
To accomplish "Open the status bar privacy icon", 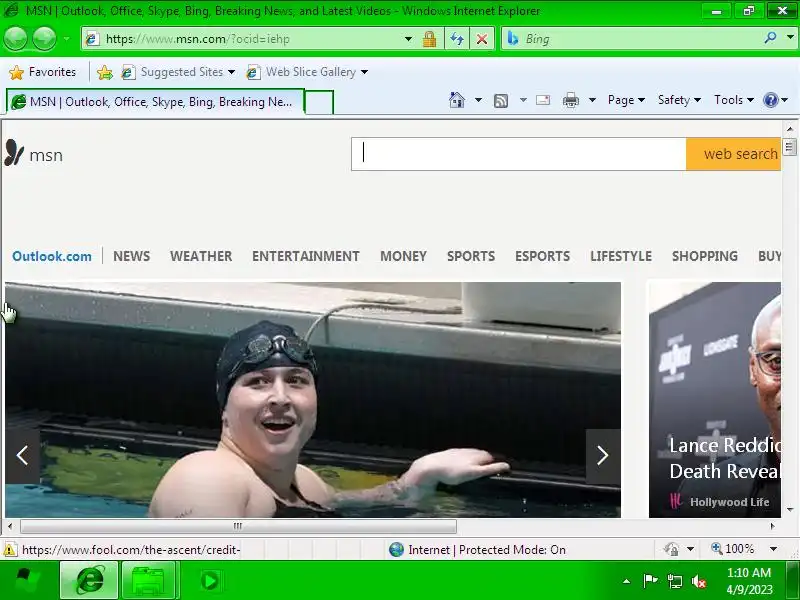I will (671, 549).
